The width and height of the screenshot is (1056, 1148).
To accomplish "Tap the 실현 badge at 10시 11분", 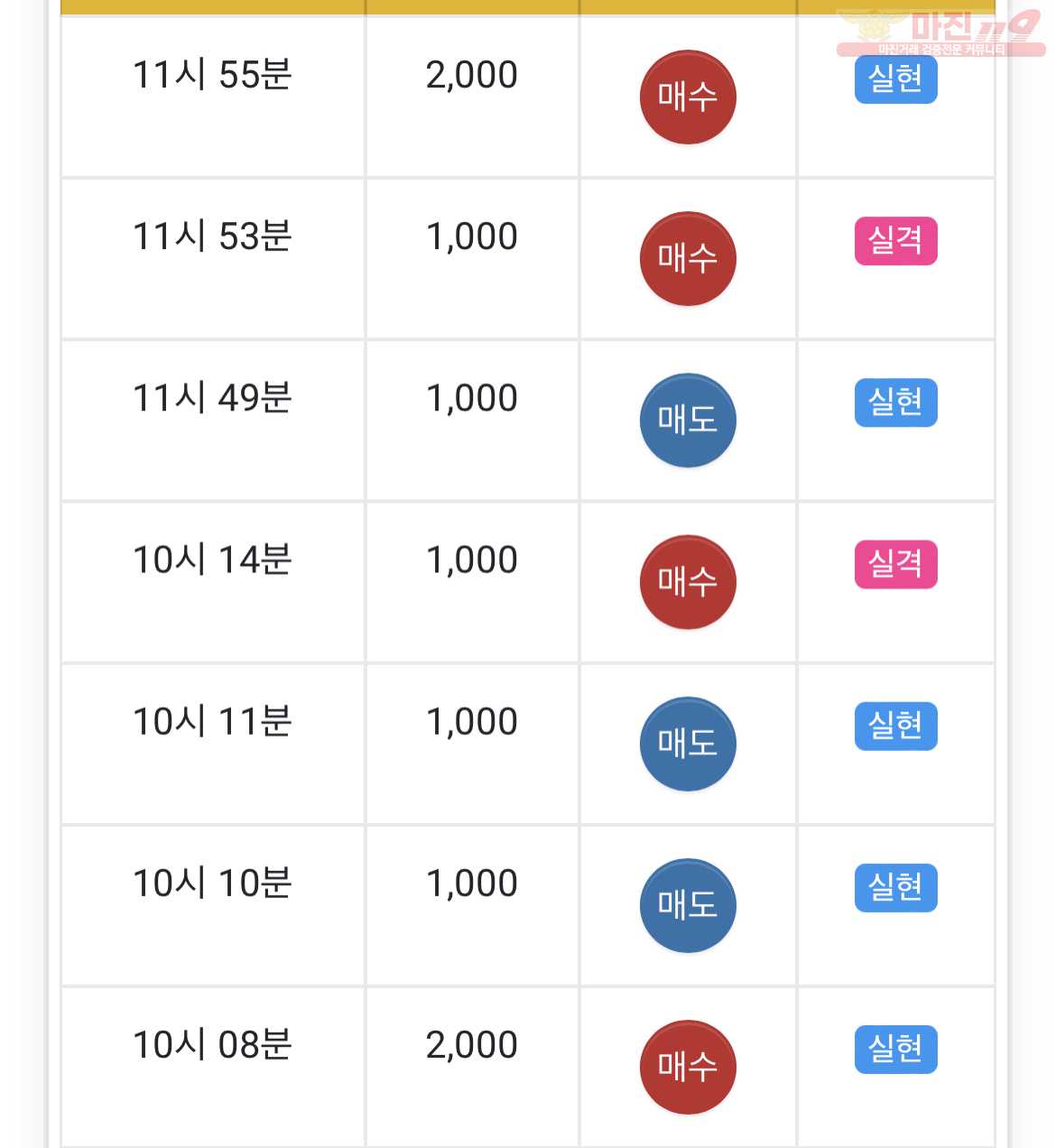I will coord(895,726).
